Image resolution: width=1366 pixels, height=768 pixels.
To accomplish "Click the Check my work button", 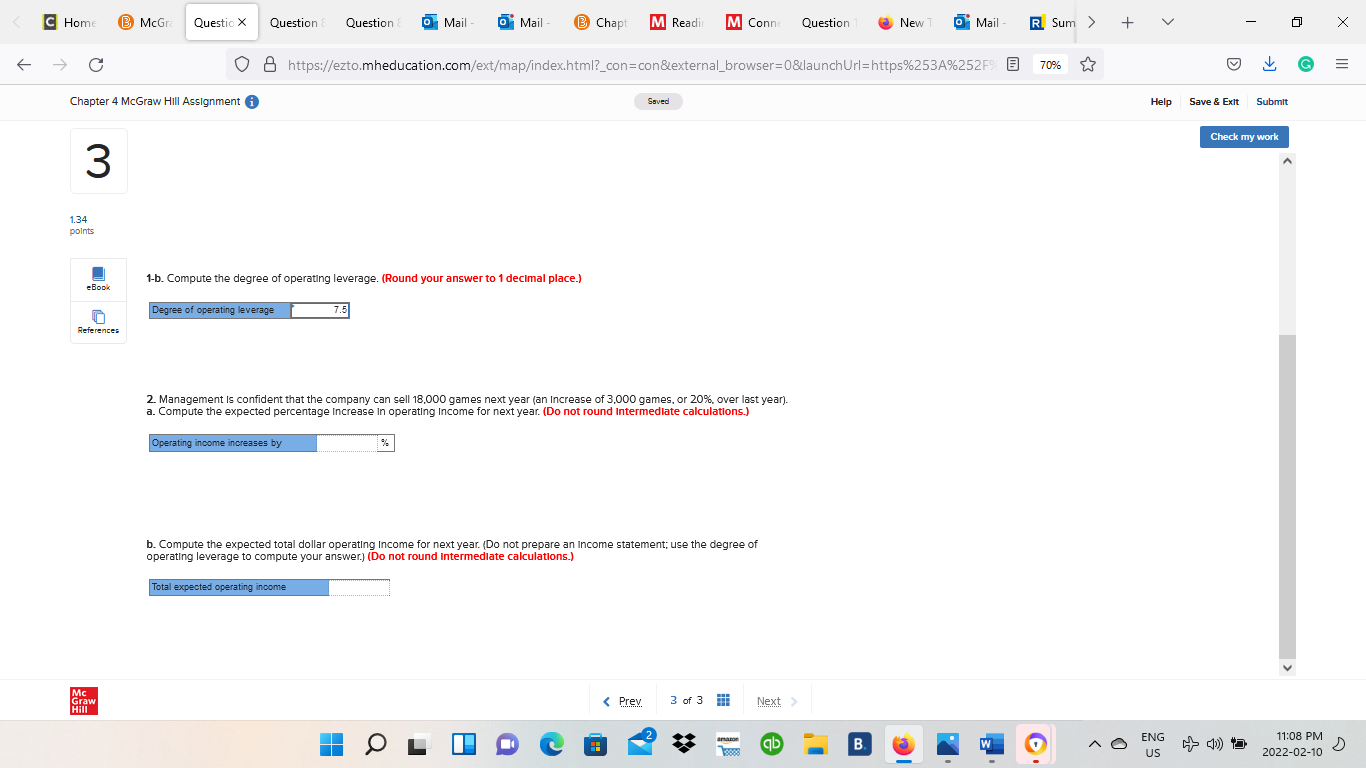I will (x=1244, y=137).
